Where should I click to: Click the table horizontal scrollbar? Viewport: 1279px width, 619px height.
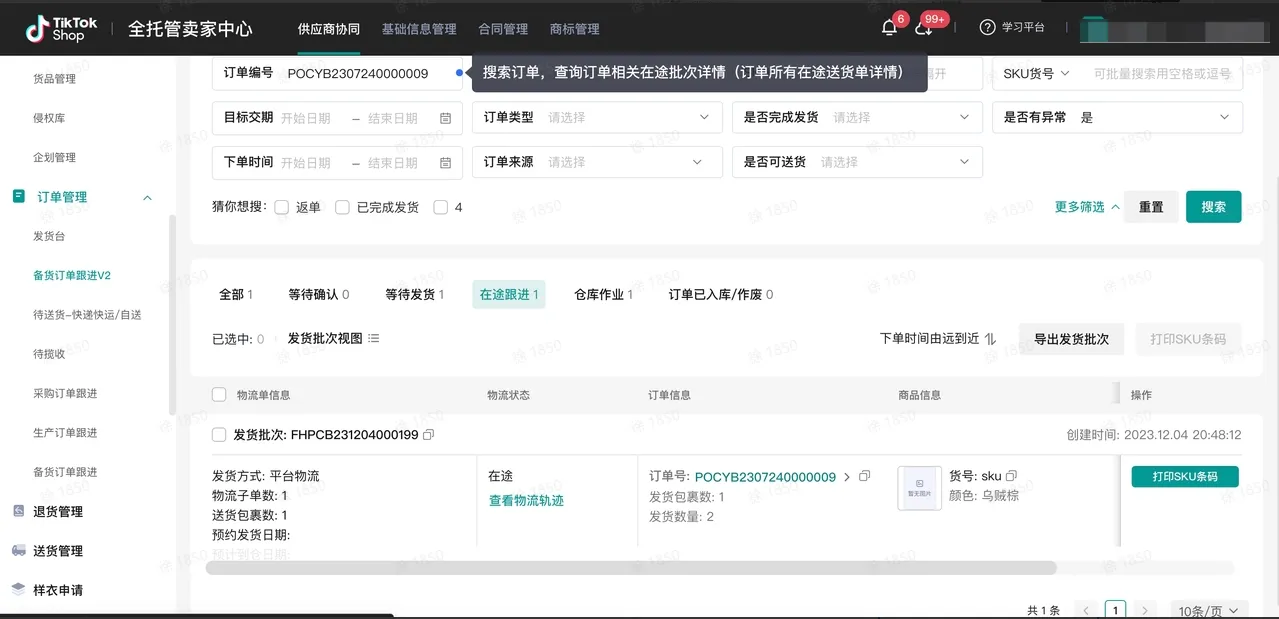pyautogui.click(x=631, y=568)
